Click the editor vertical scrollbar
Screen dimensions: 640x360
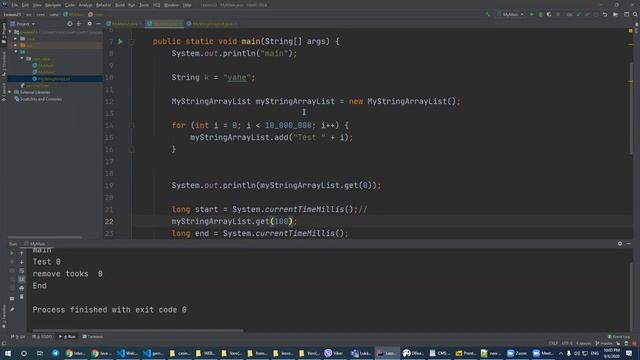pos(631,108)
